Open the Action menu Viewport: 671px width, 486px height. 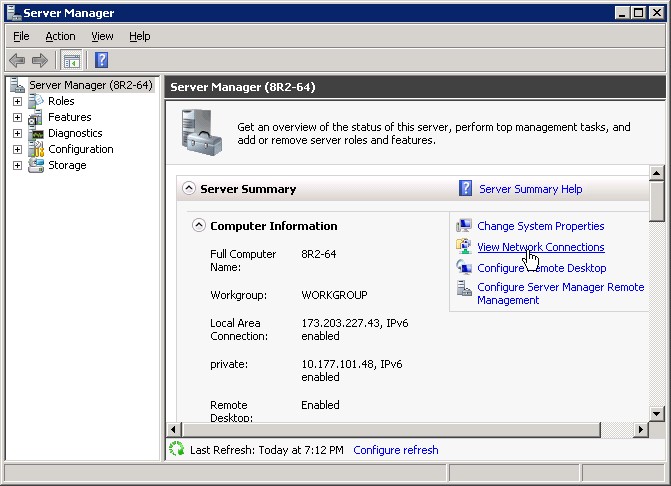(x=60, y=36)
